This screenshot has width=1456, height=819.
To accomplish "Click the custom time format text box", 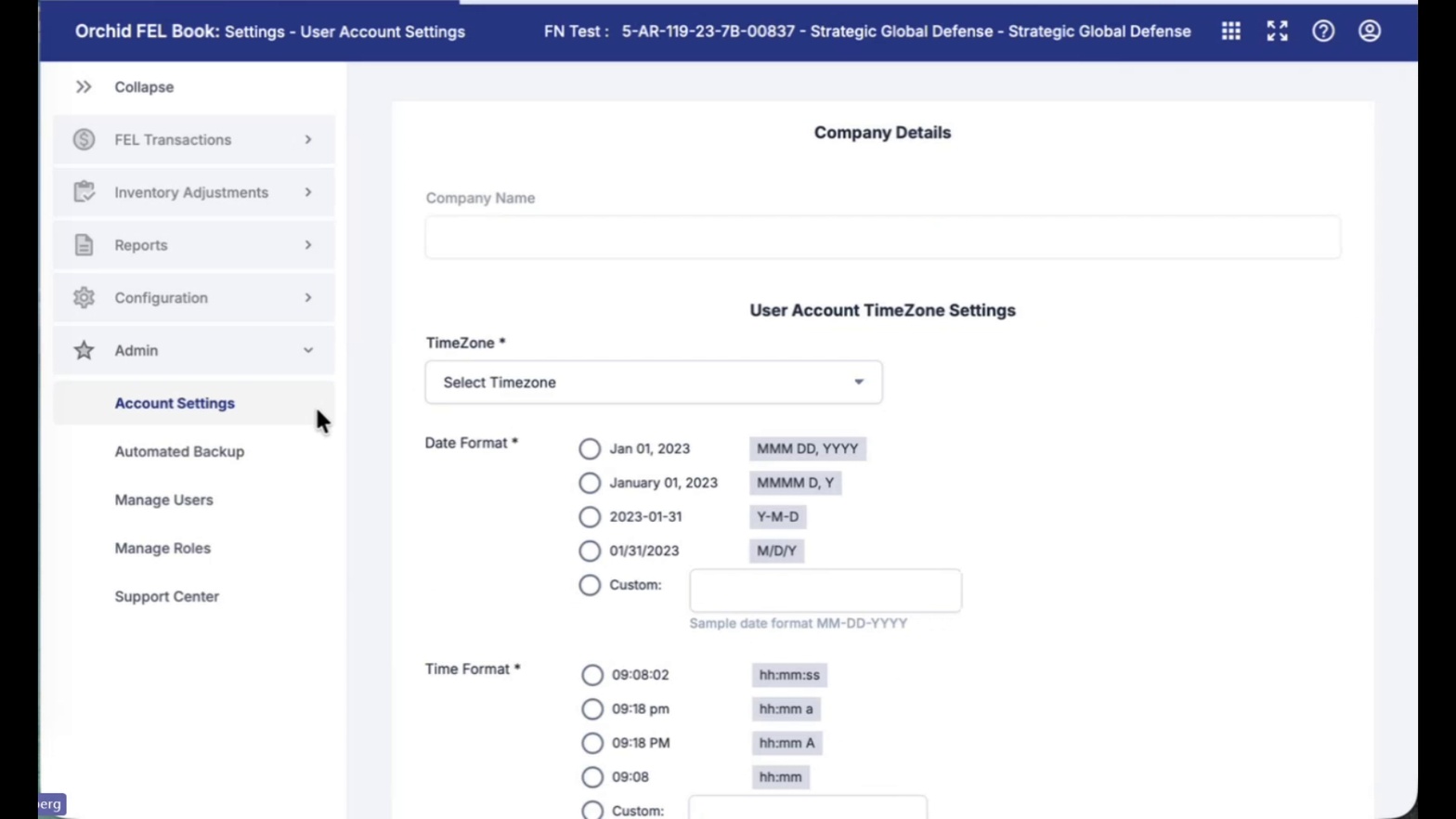I will tap(808, 808).
